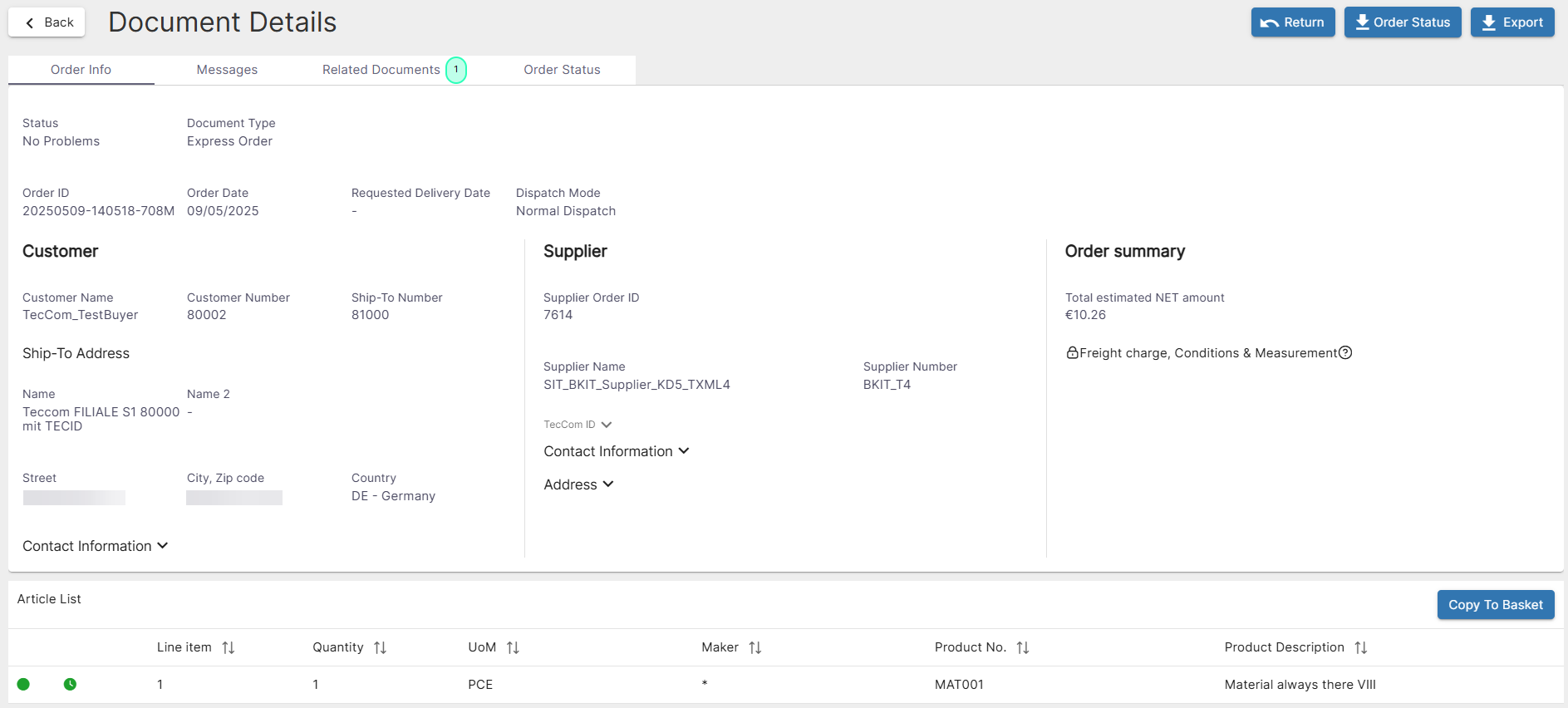The image size is (1568, 708).
Task: Click the Back button
Action: tap(47, 22)
